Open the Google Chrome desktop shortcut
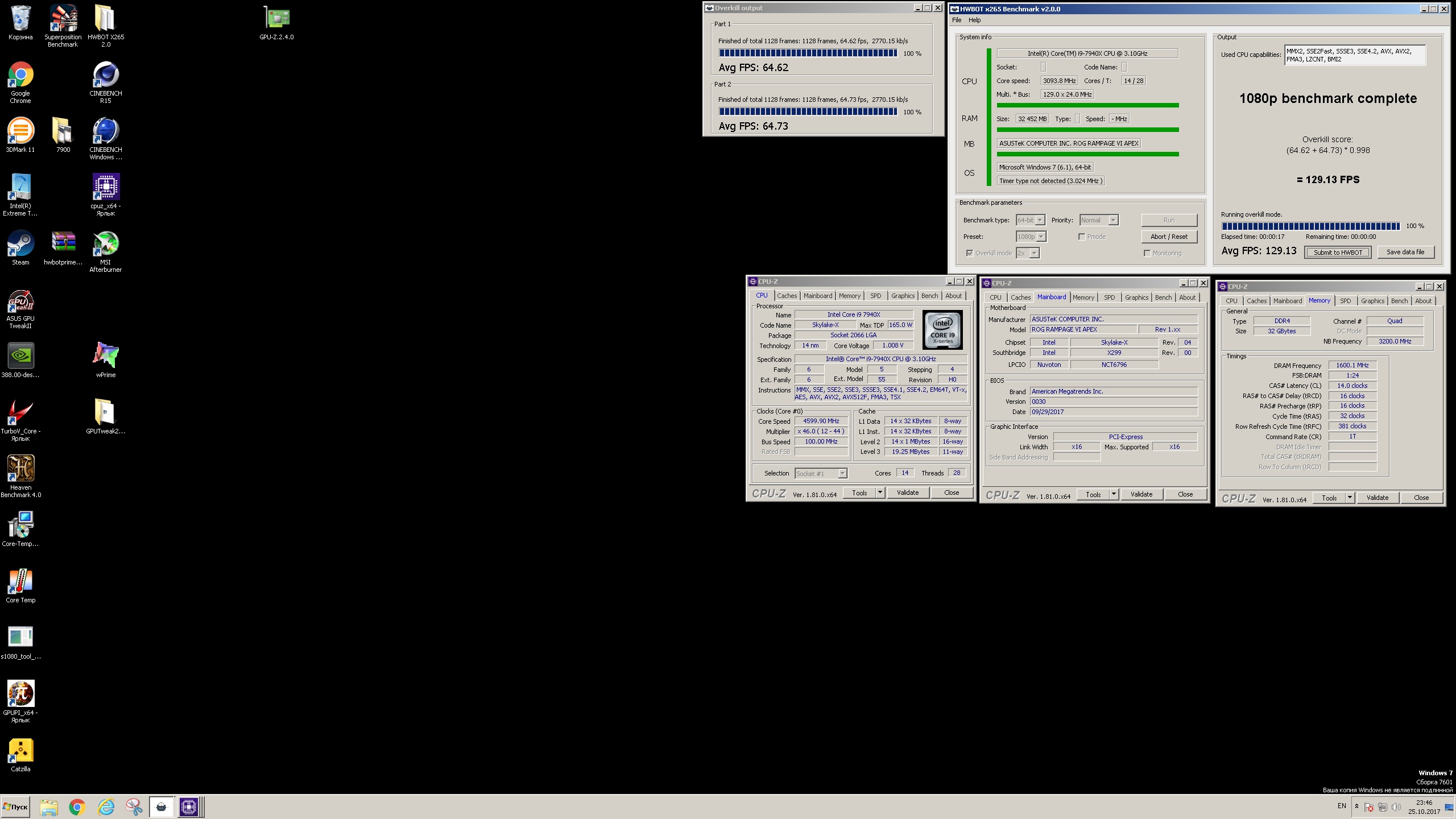 click(x=20, y=82)
